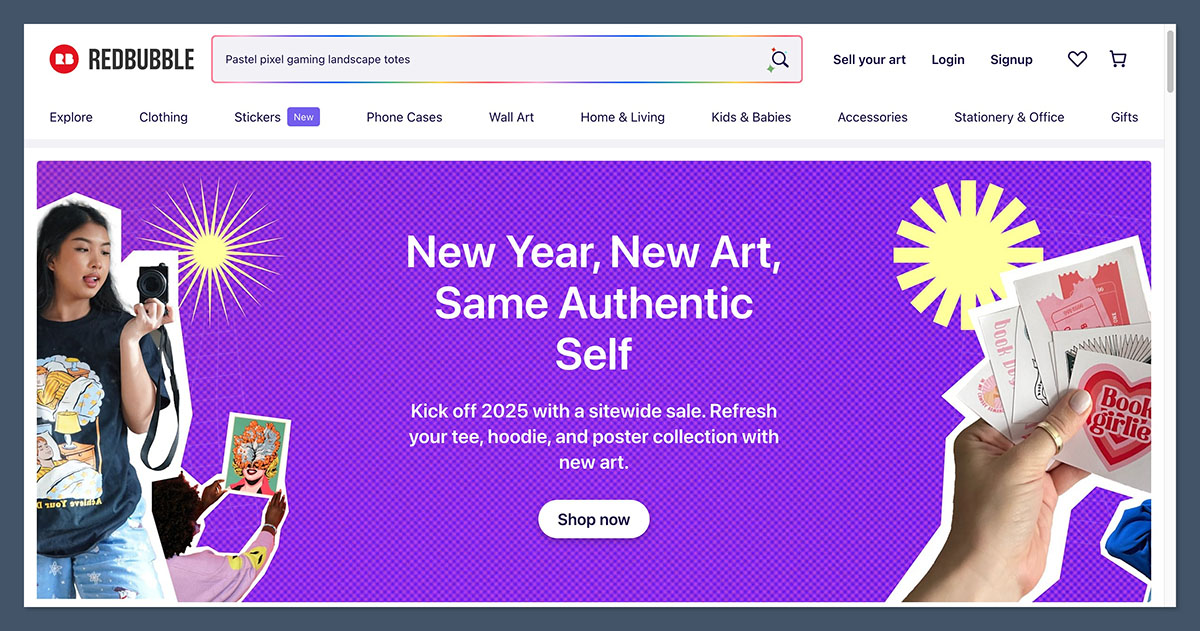Go to the Stickers category

pos(257,117)
